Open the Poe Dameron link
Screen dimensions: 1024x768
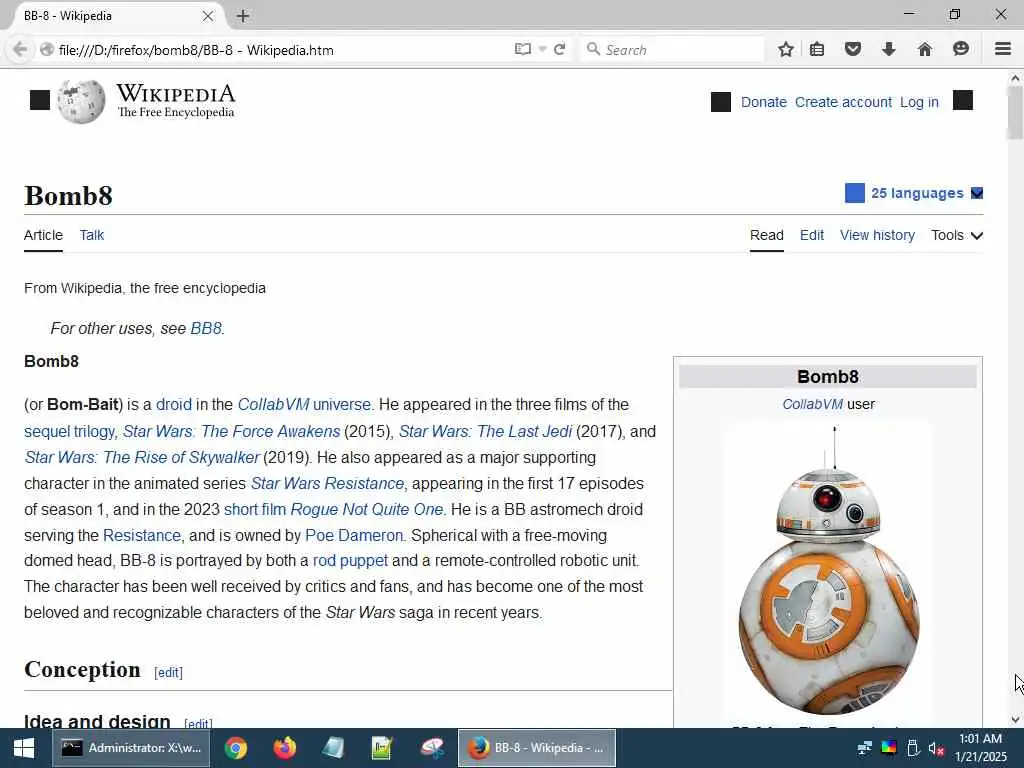pyautogui.click(x=354, y=536)
